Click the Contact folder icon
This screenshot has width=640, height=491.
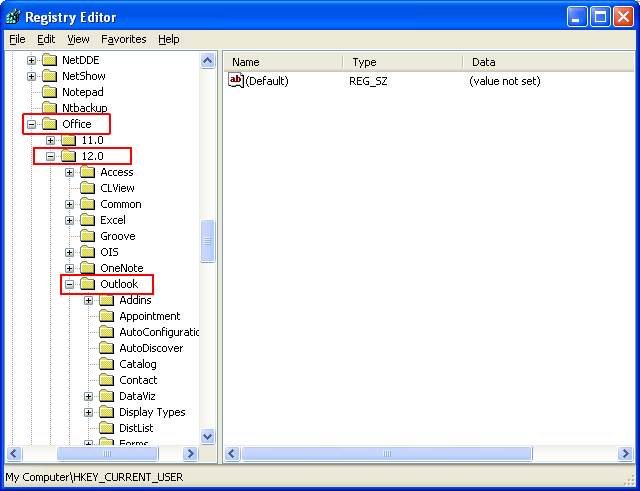tap(107, 380)
